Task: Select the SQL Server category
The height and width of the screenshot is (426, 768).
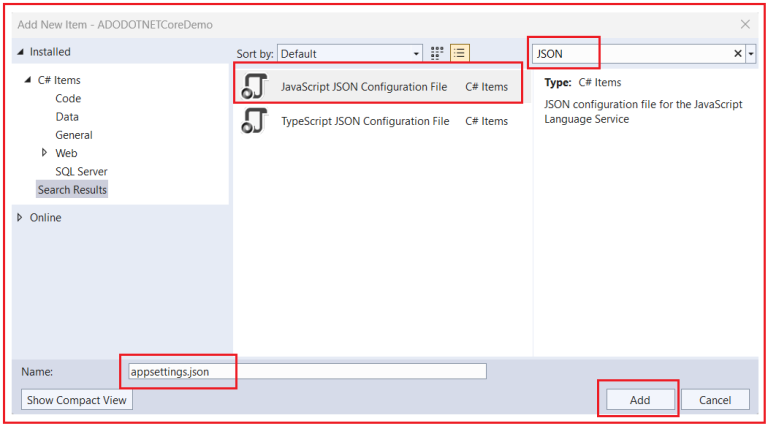Action: pos(81,171)
